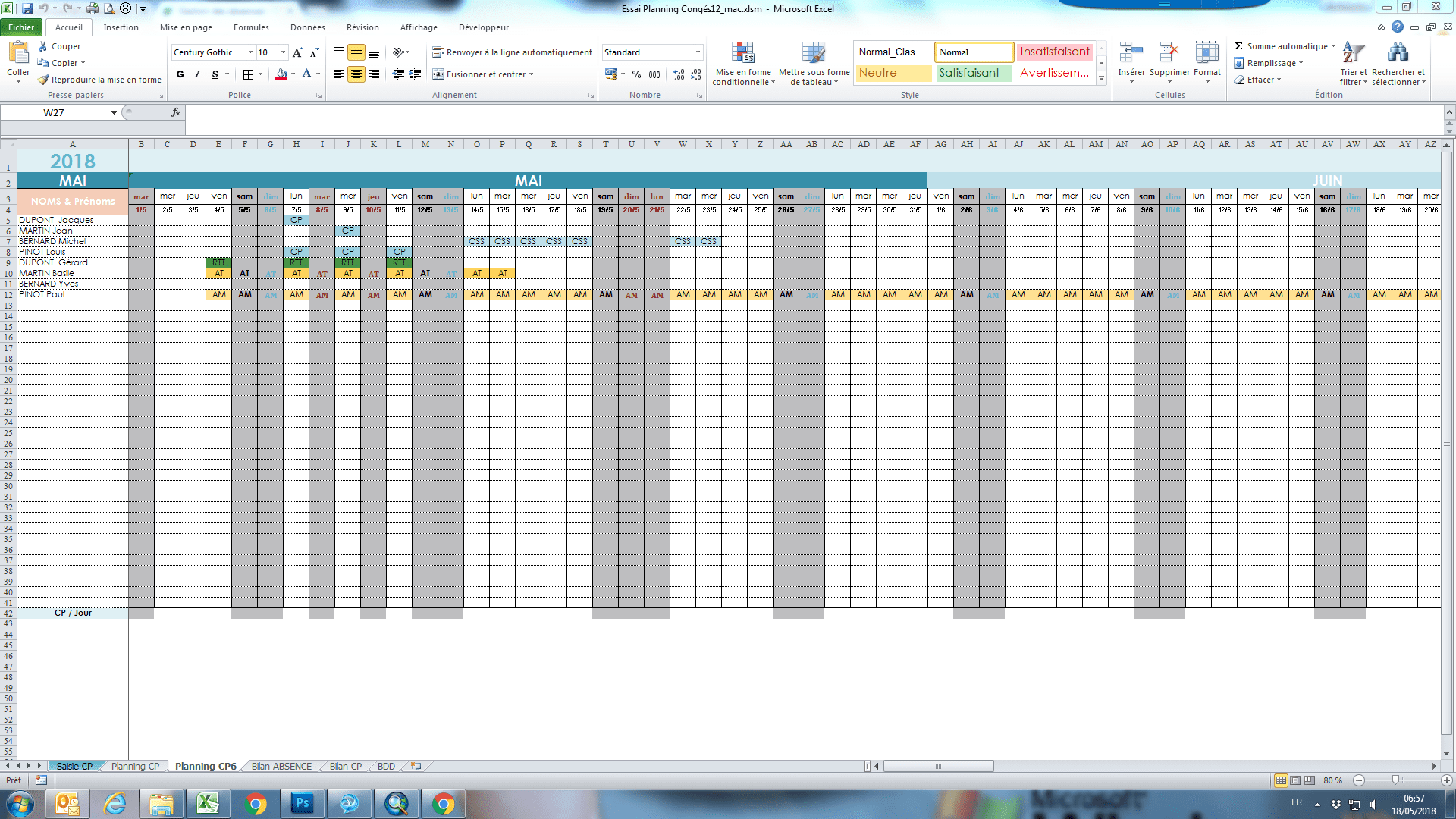The image size is (1456, 819).
Task: Open the Century Gothic font dropdown
Action: click(250, 52)
